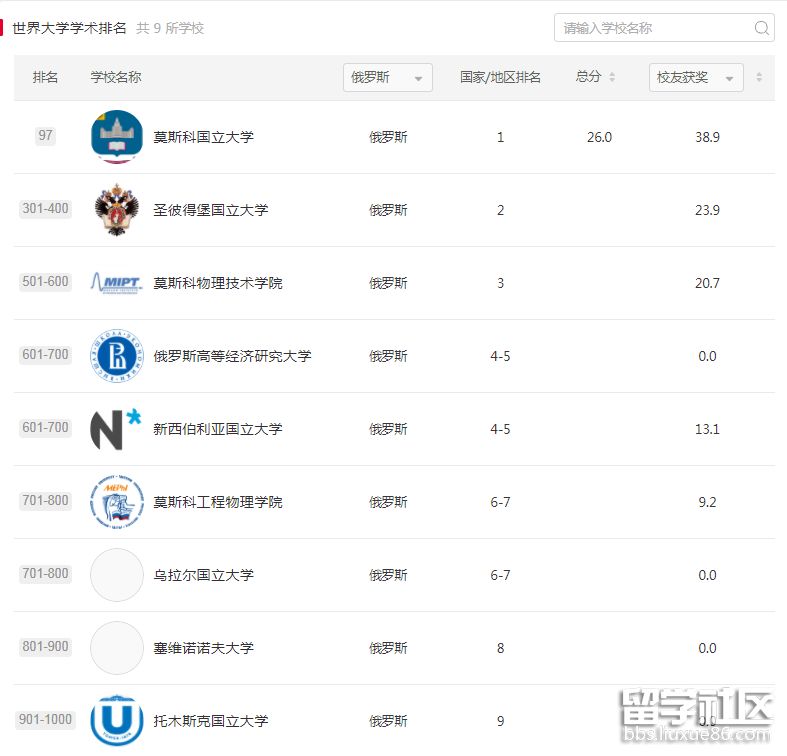
Task: Click the 学校名称 column header
Action: point(116,77)
